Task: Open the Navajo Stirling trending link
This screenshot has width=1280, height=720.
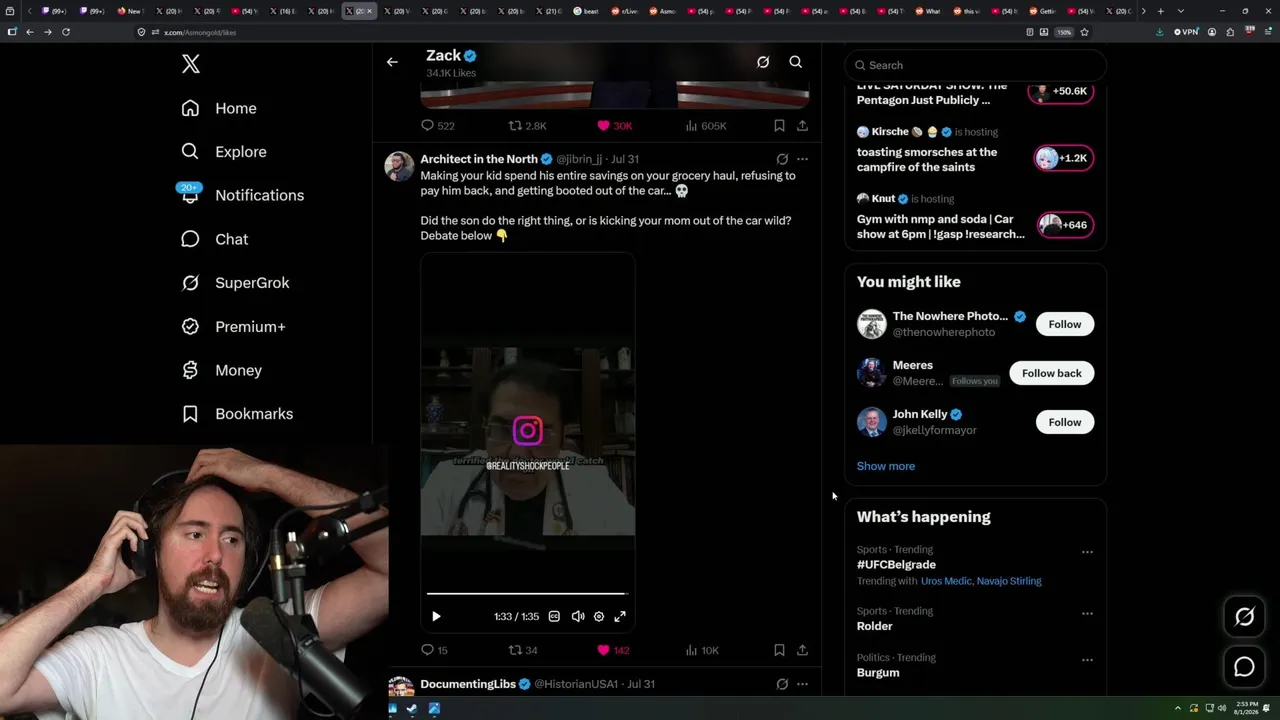Action: 1009,581
